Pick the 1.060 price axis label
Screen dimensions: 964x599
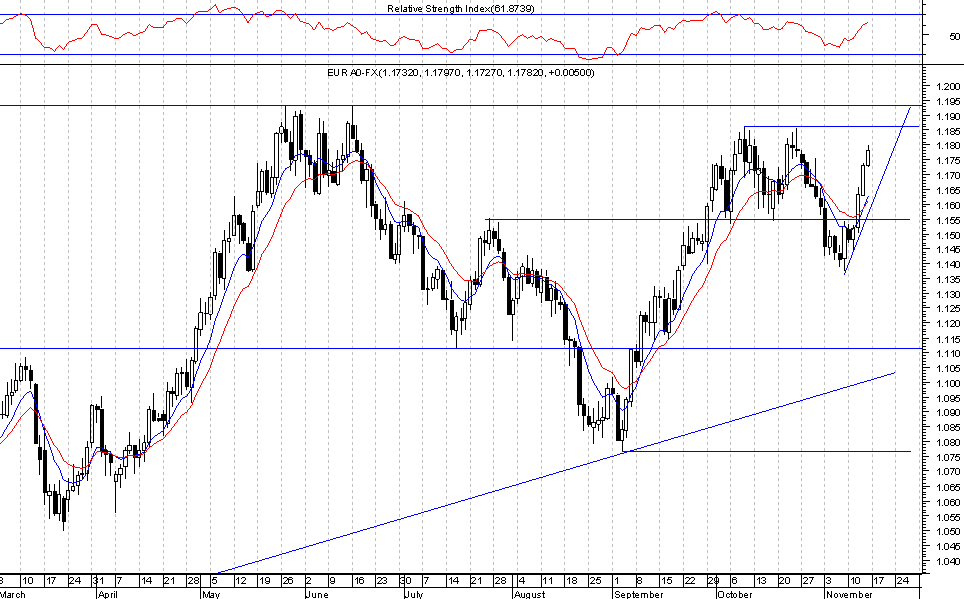click(x=948, y=502)
